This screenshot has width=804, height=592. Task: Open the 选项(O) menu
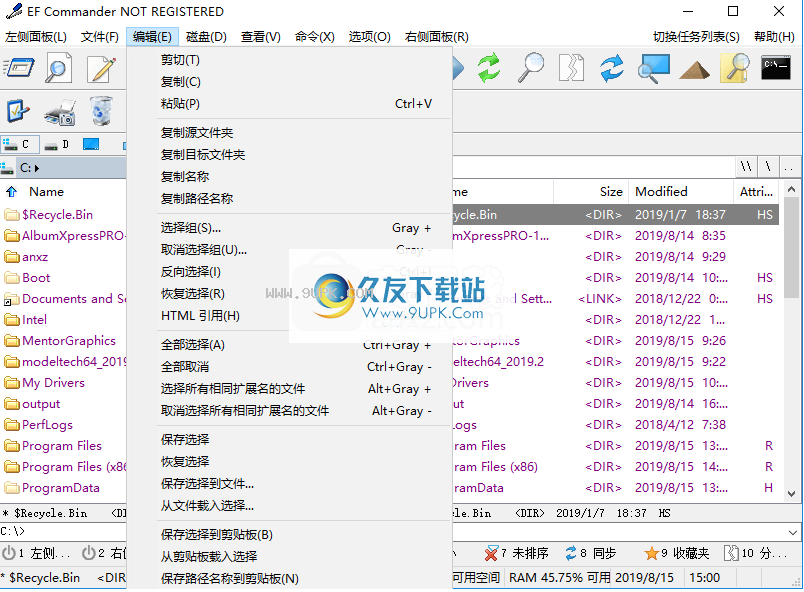[369, 37]
